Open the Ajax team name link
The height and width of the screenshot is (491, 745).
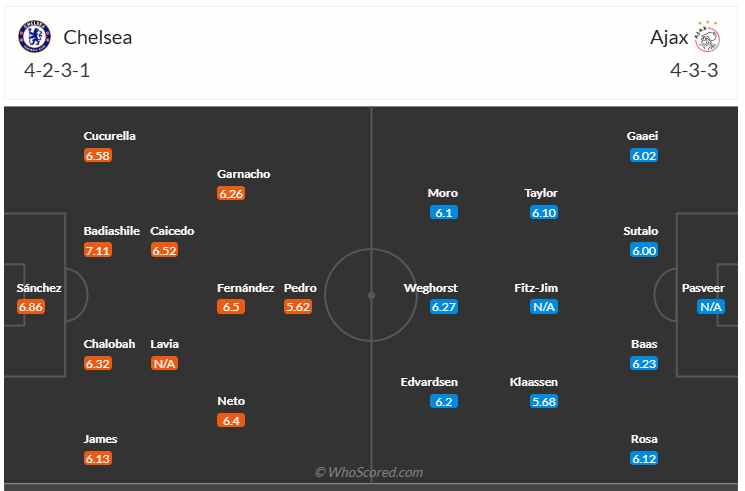tap(669, 38)
